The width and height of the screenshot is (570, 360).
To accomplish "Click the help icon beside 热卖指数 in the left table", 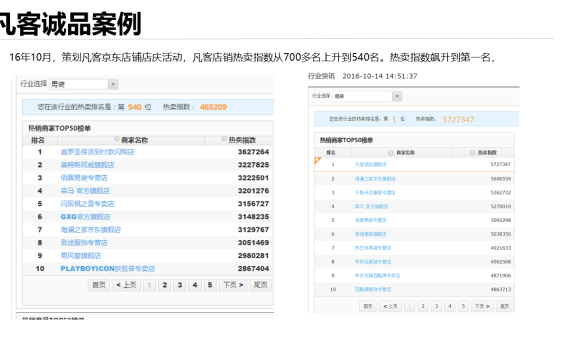I will [x=224, y=139].
